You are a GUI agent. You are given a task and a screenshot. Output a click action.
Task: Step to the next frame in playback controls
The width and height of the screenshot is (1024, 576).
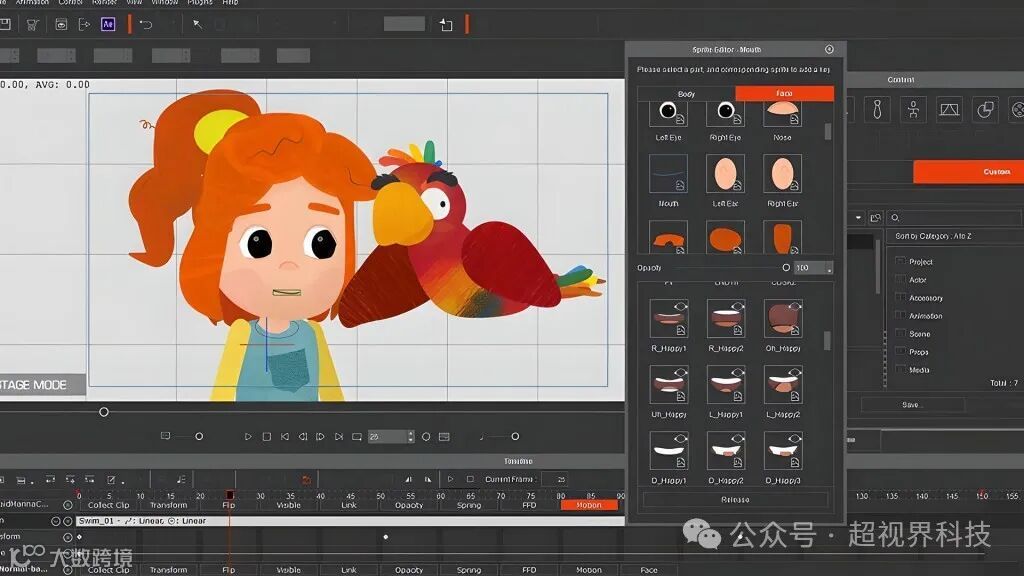[x=320, y=437]
